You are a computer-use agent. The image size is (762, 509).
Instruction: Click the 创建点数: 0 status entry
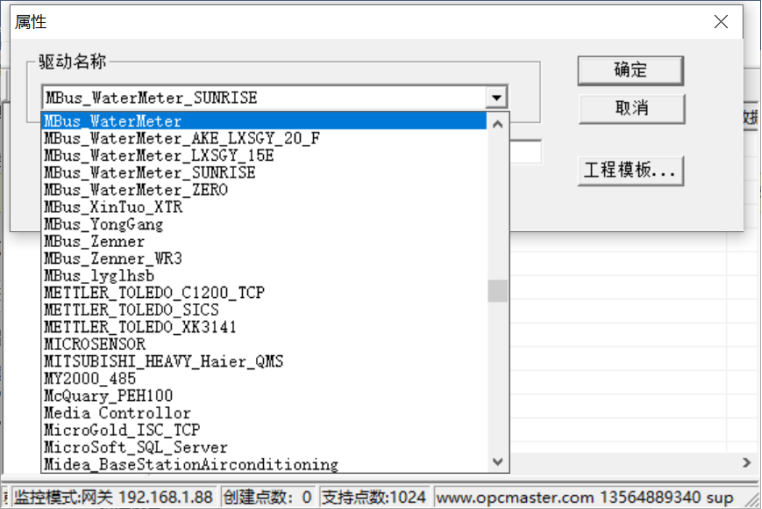click(267, 497)
